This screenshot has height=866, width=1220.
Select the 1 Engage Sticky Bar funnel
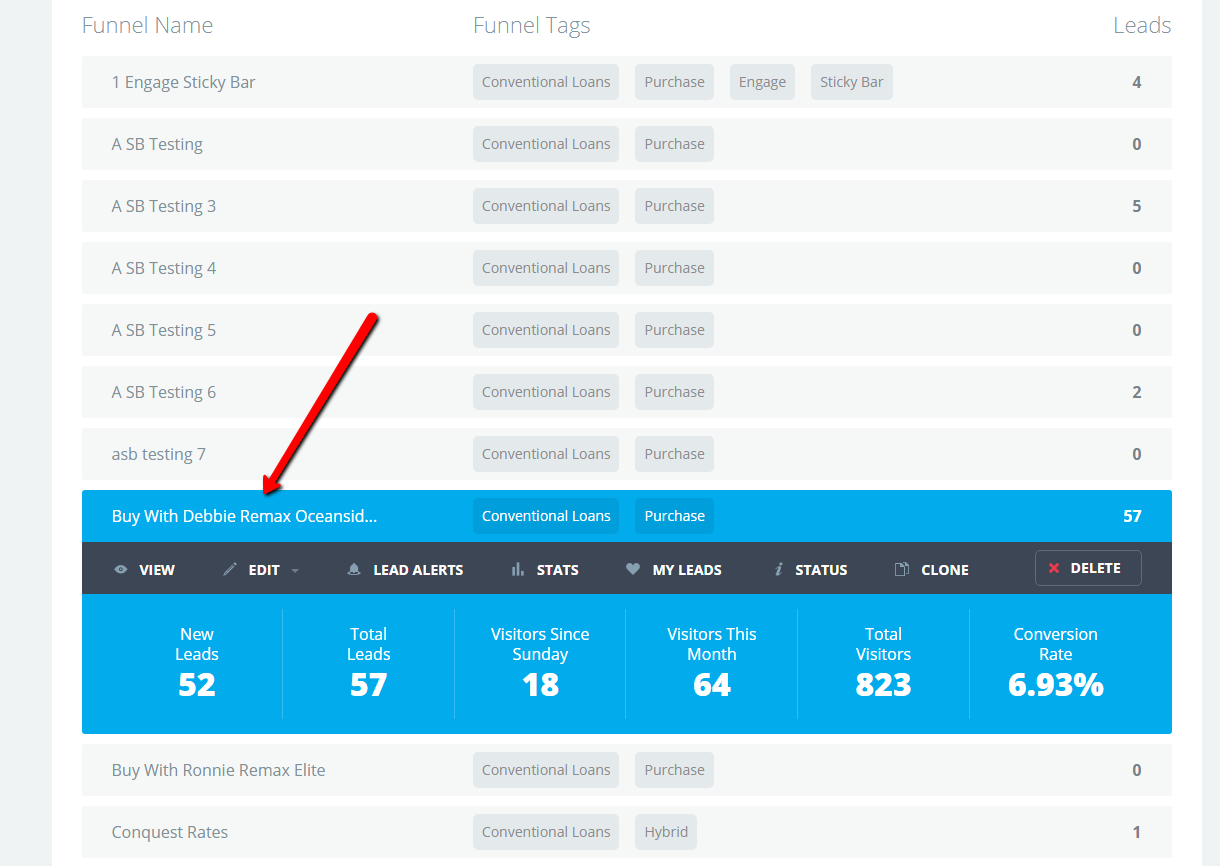point(627,82)
